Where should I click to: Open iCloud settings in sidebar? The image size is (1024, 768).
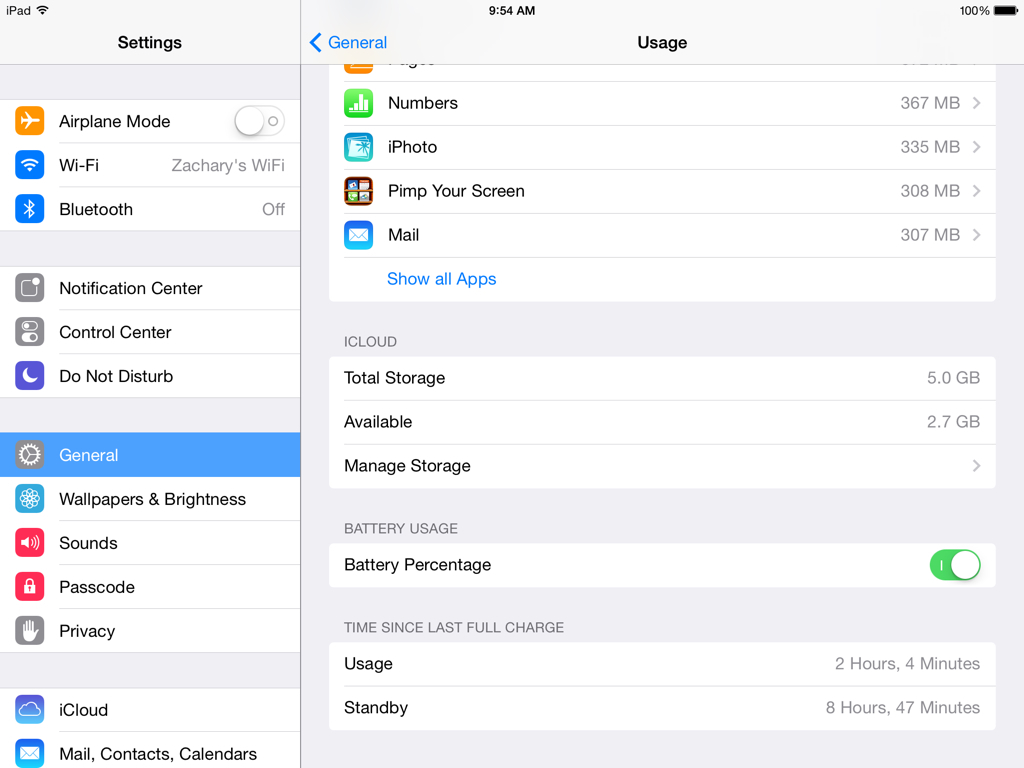tap(150, 710)
